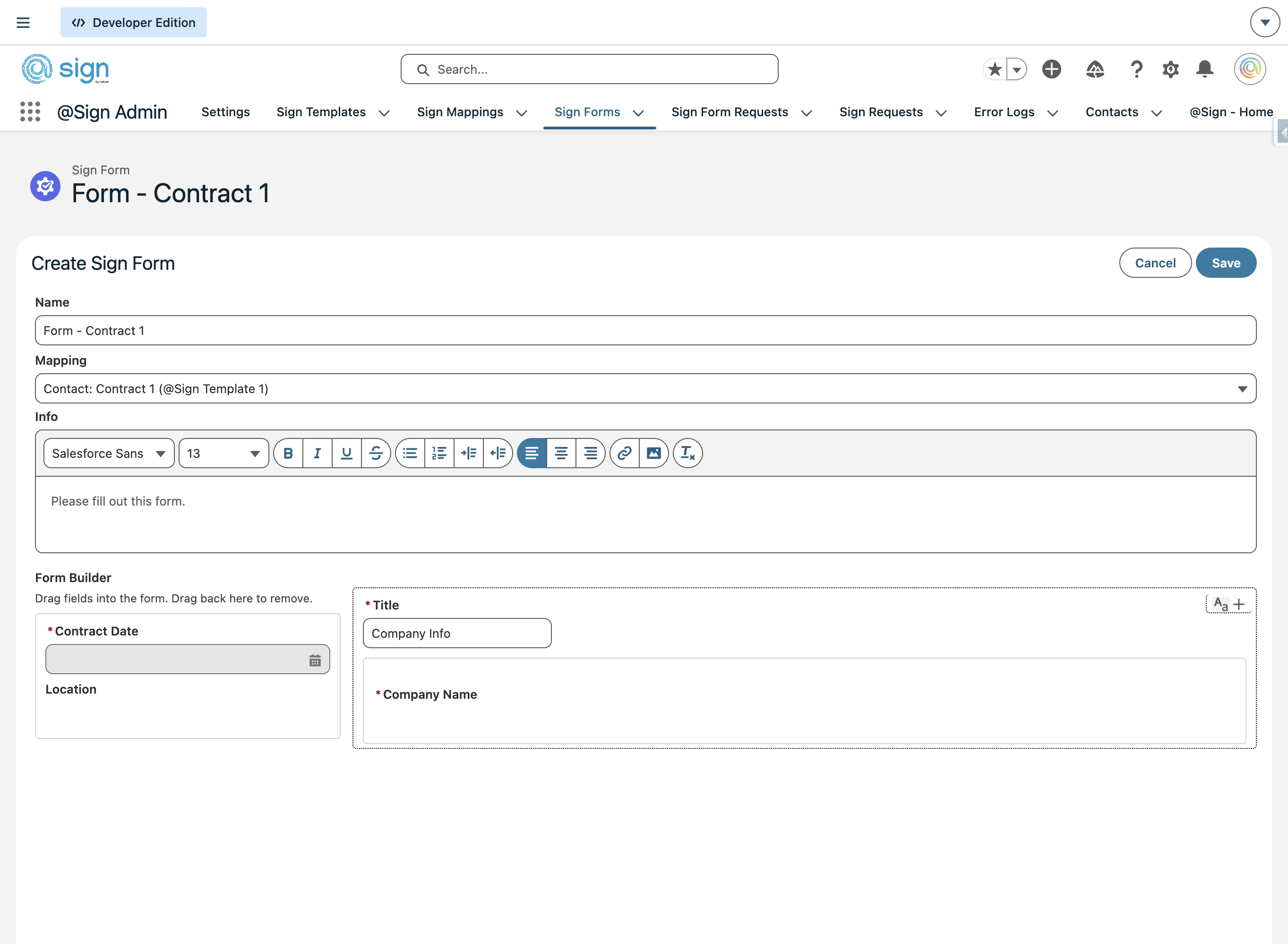Toggle italic formatting

pos(317,453)
